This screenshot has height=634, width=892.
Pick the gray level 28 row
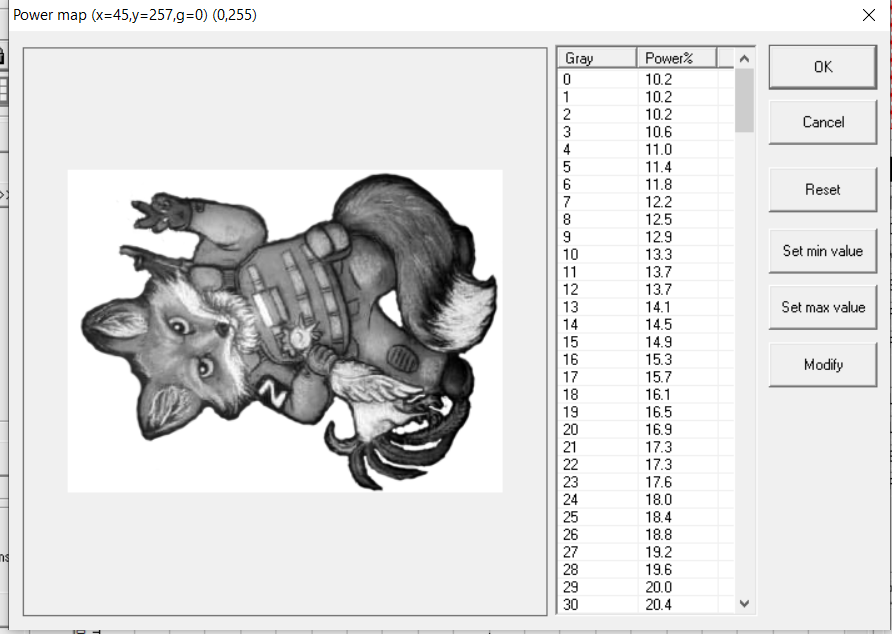tap(646, 570)
